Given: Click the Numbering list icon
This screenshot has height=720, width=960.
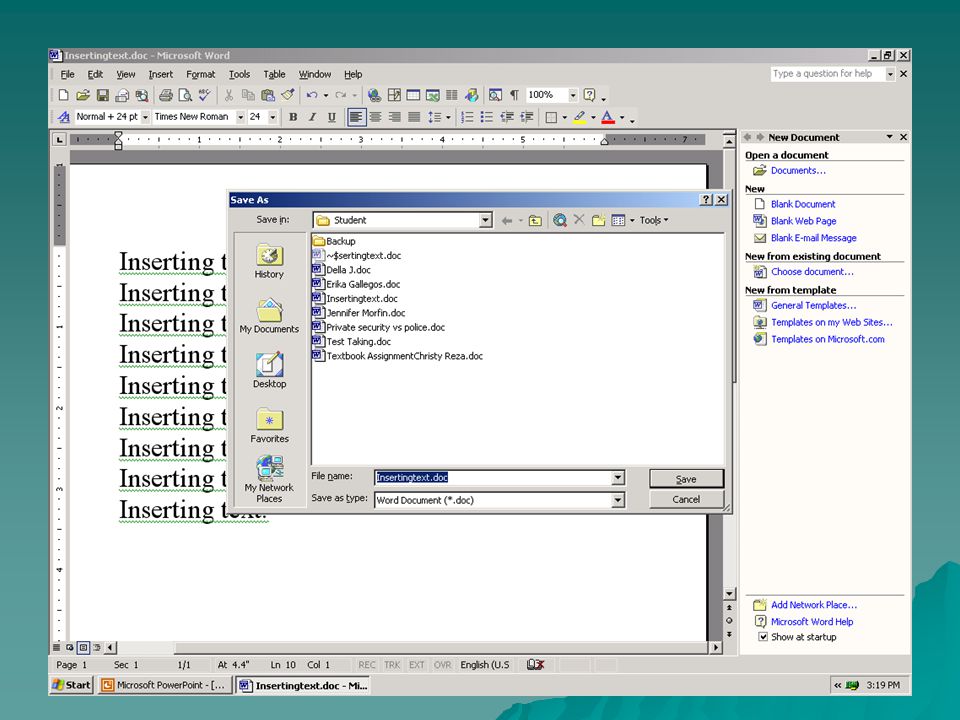Looking at the screenshot, I should point(467,117).
